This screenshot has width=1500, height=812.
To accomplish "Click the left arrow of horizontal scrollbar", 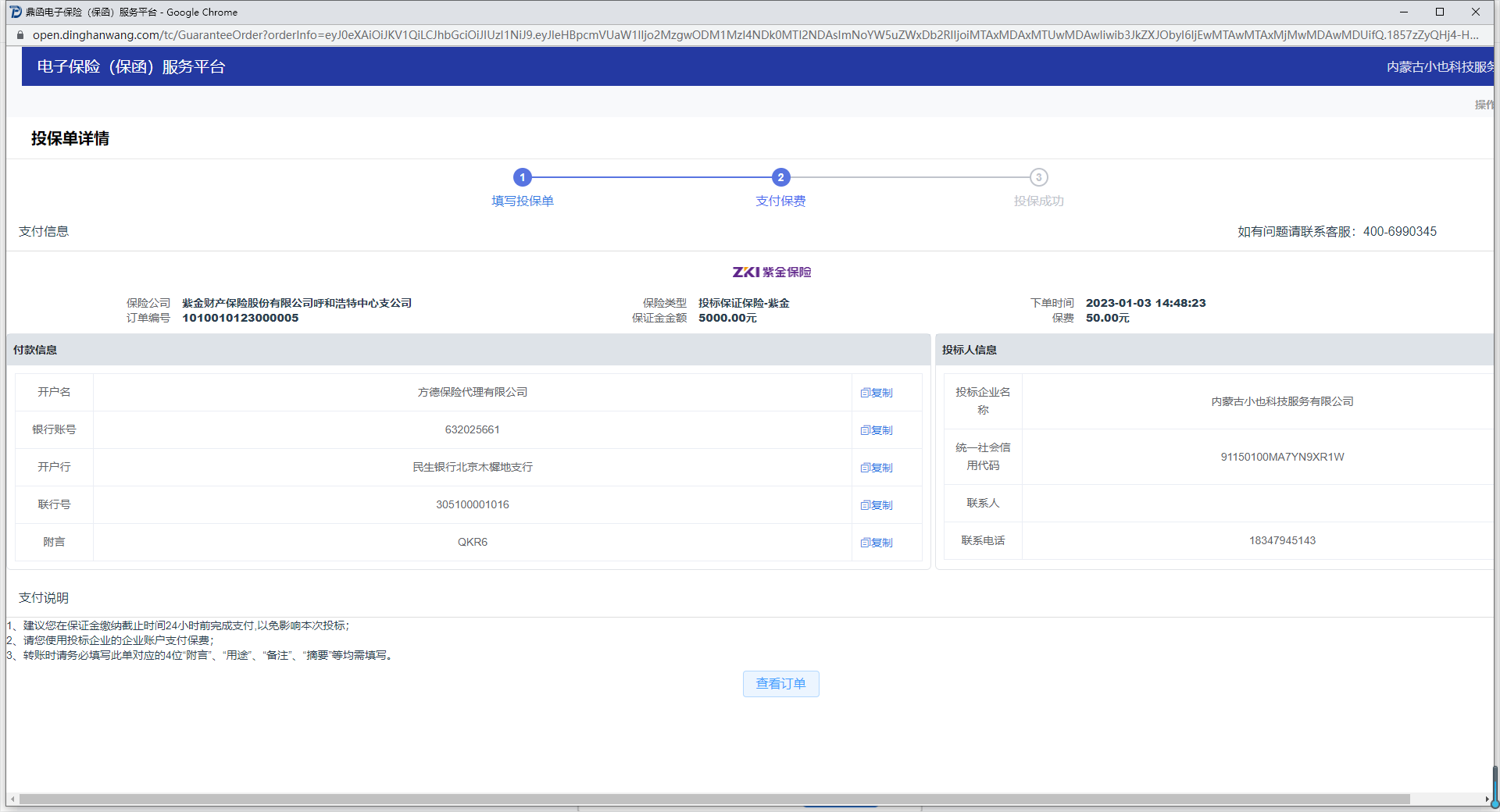I will click(12, 800).
